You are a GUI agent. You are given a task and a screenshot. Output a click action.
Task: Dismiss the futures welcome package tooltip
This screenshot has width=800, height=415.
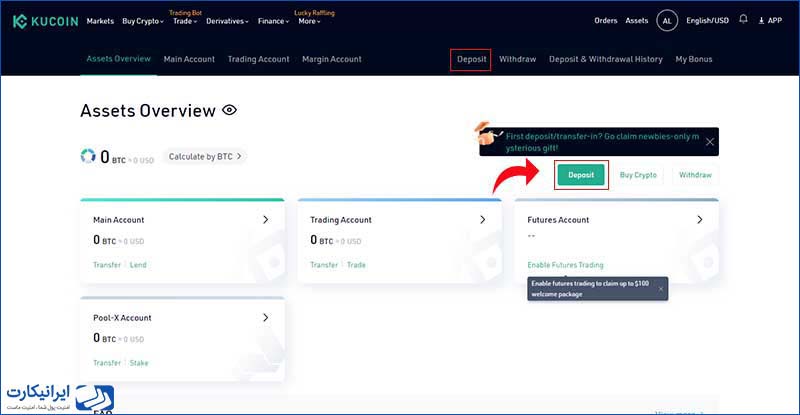coord(661,289)
